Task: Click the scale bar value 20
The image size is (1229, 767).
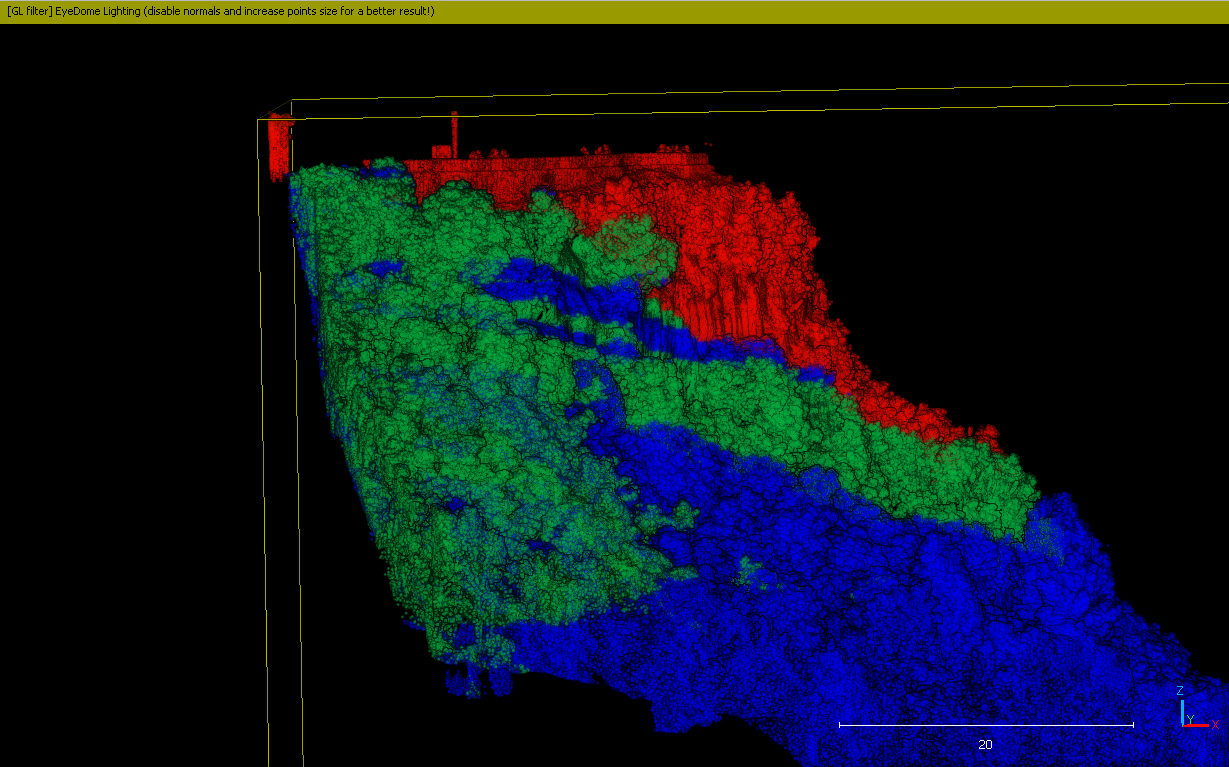Action: pos(985,745)
